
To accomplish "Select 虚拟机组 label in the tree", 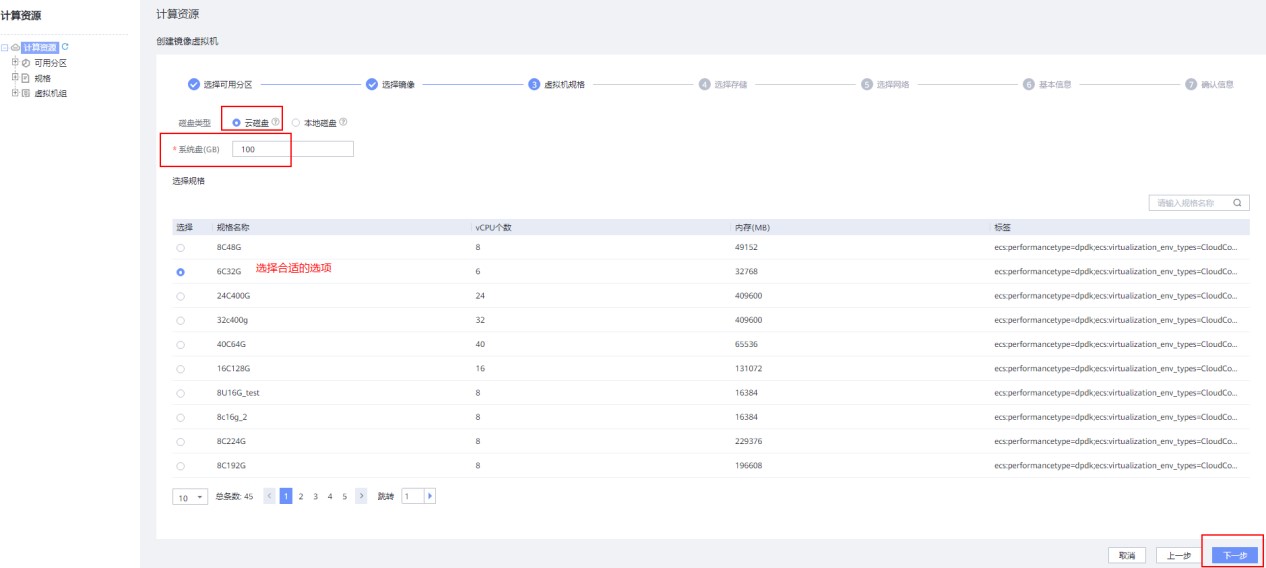I will click(50, 93).
